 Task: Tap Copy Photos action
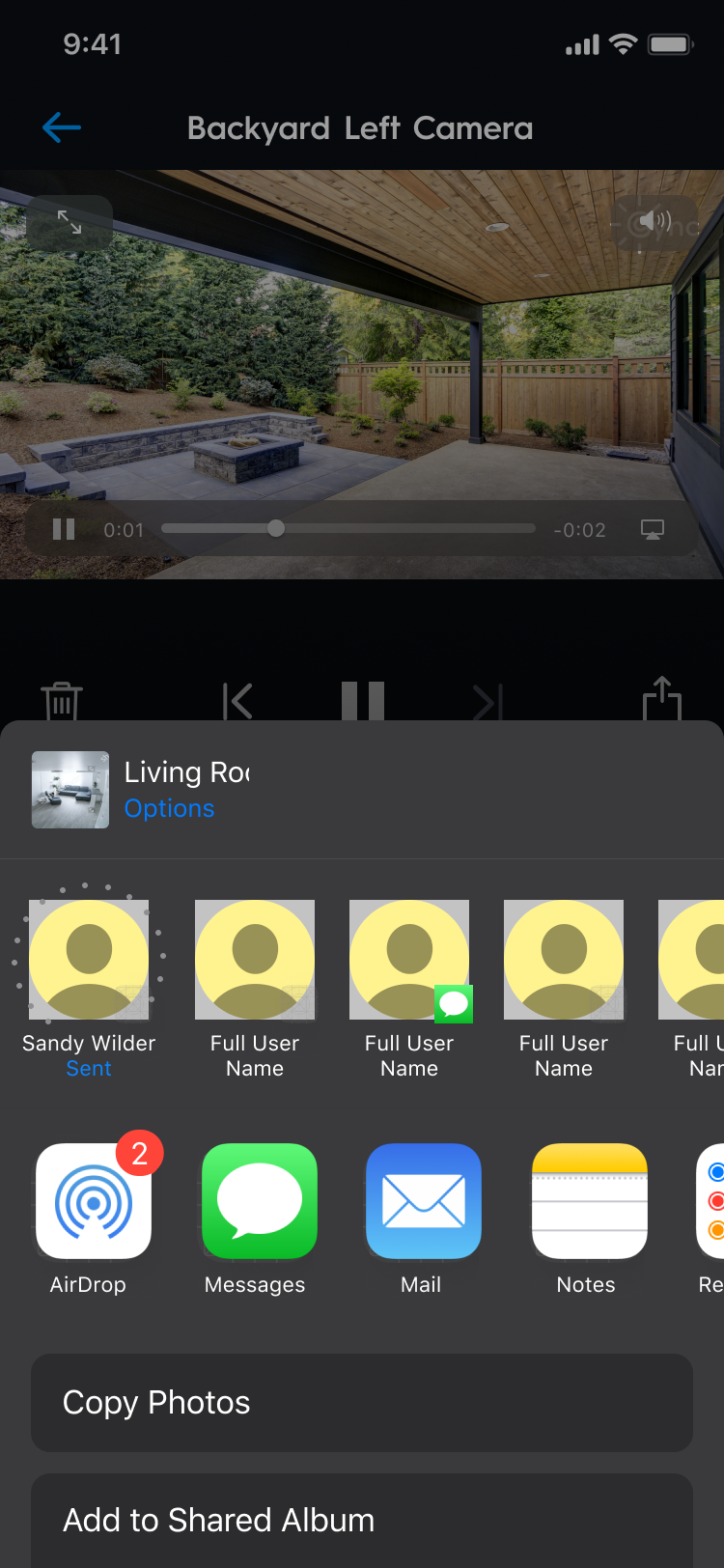click(x=362, y=1402)
